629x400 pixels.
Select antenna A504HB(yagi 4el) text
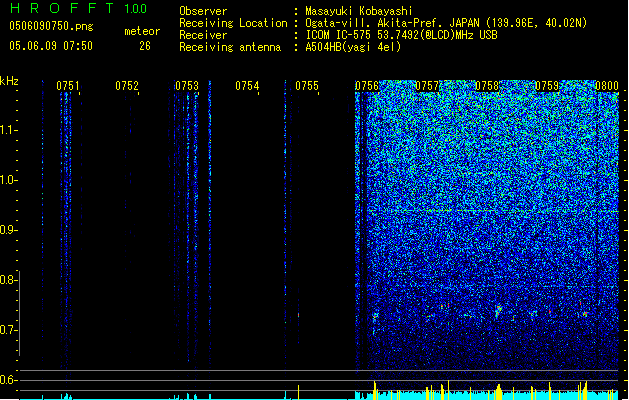click(x=353, y=47)
